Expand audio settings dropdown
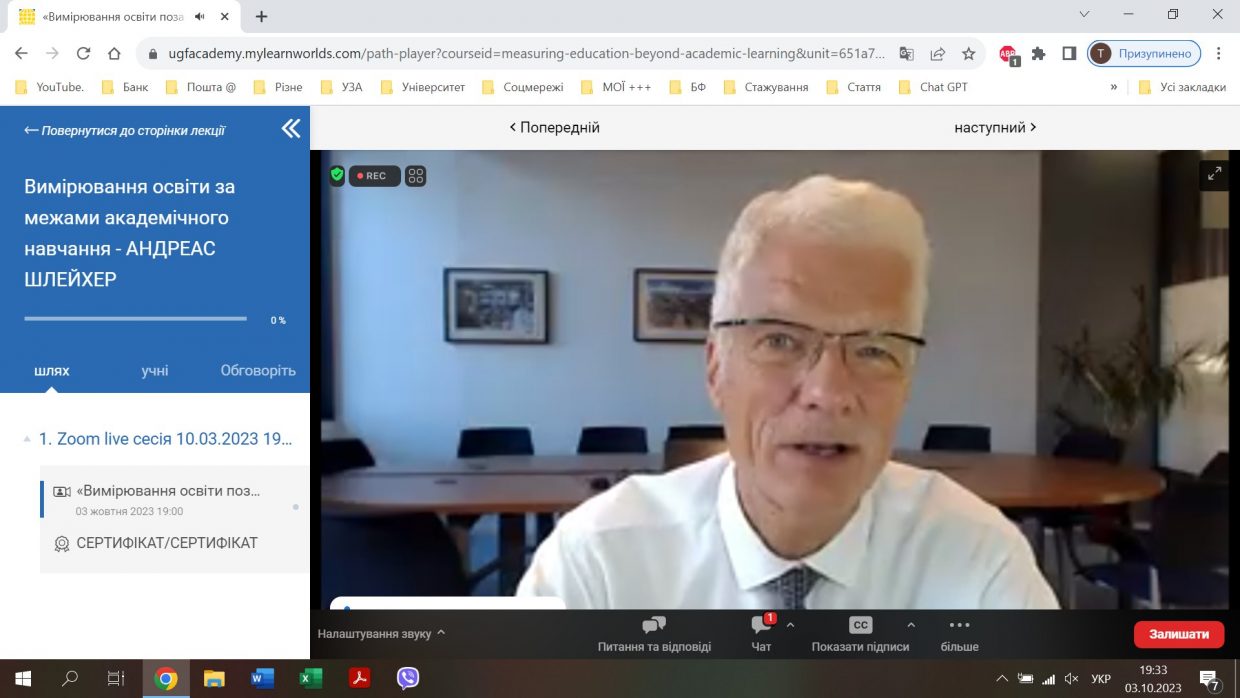The image size is (1240, 698). click(441, 633)
